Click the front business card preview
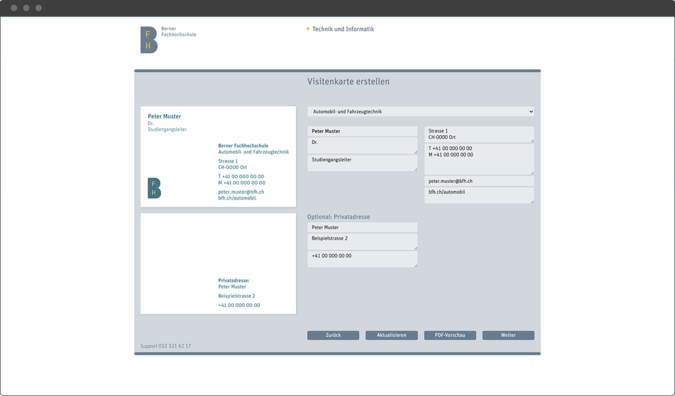675x396 pixels. [218, 157]
